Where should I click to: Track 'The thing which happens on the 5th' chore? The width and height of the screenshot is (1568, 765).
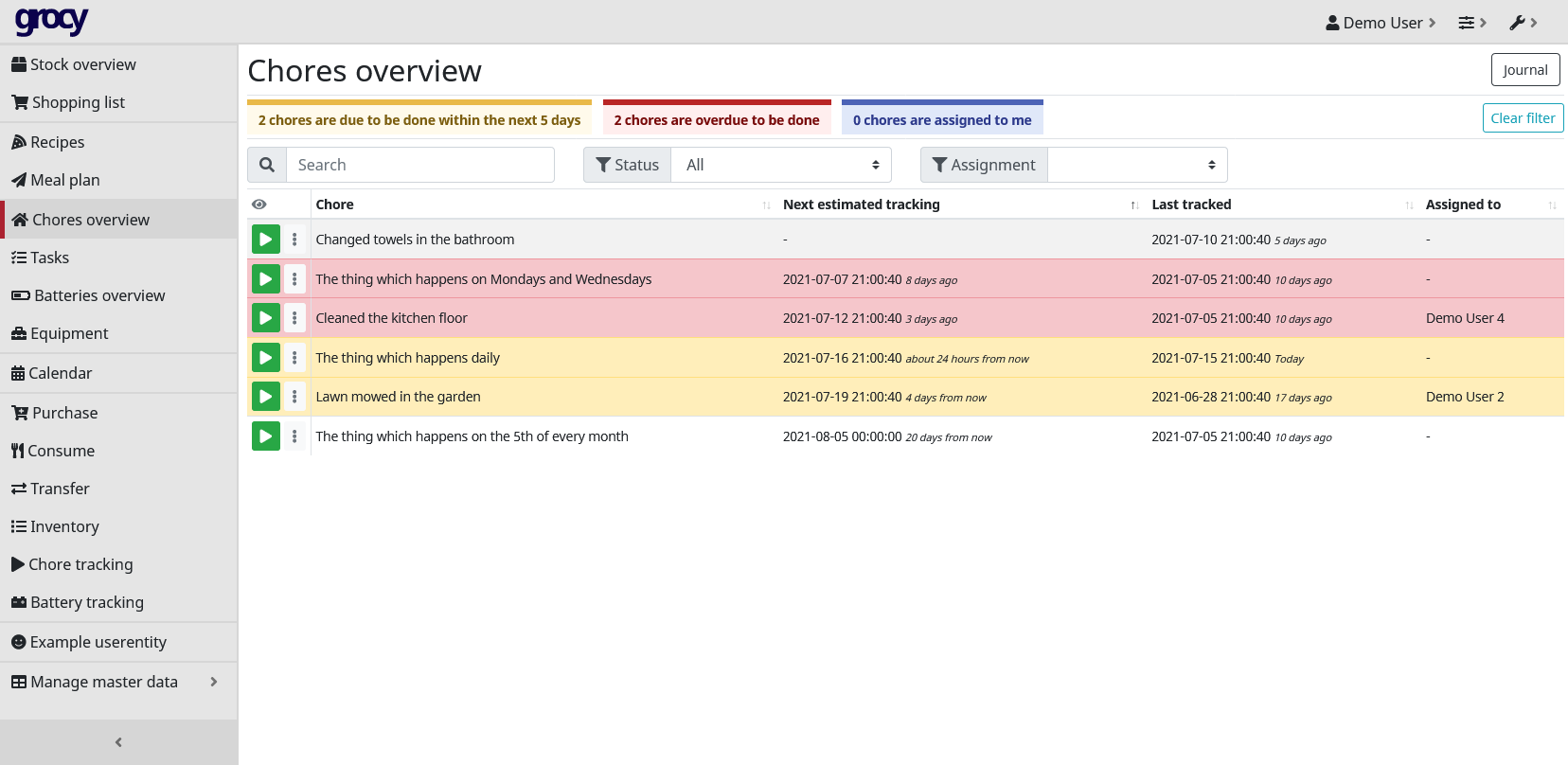click(266, 436)
